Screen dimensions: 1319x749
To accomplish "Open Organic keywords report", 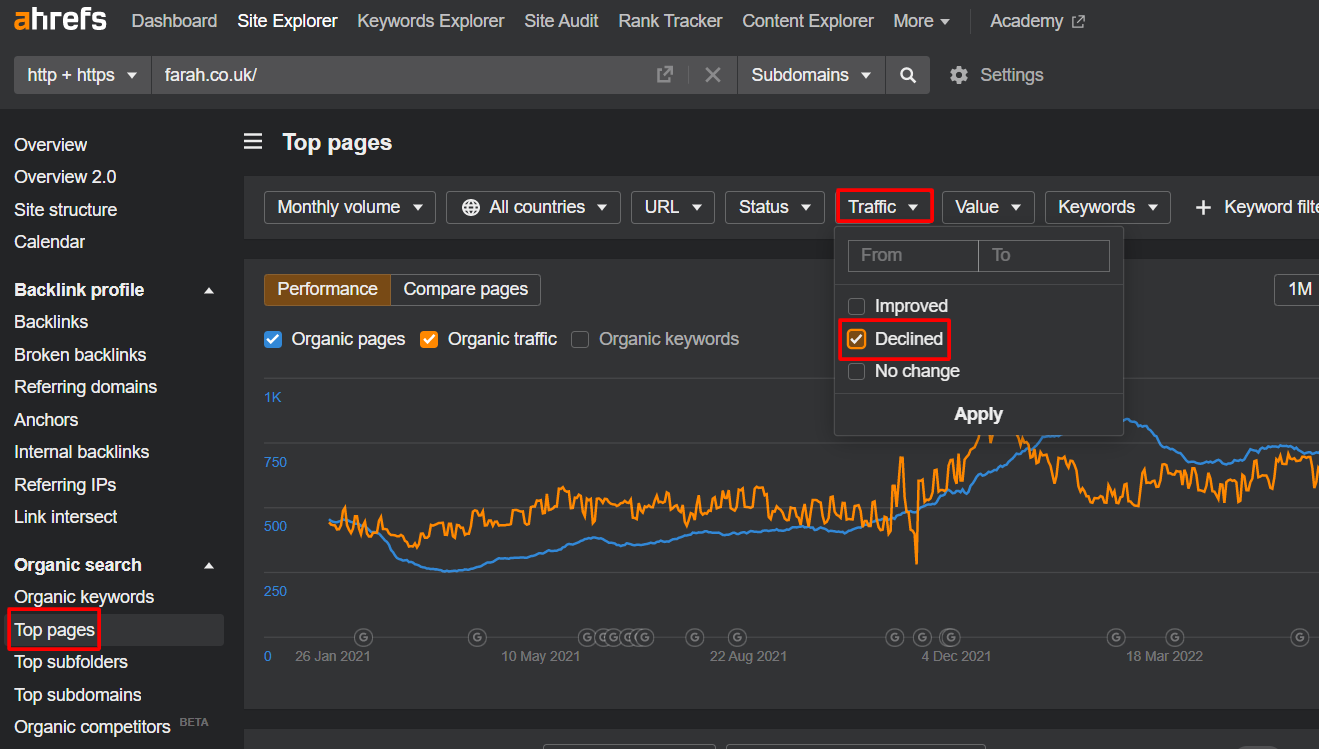I will (84, 597).
